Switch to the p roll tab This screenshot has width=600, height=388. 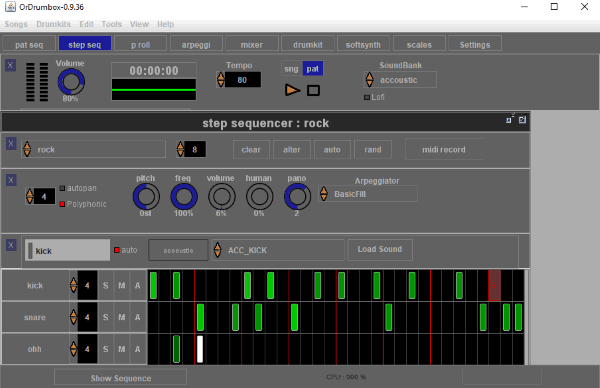tap(140, 44)
